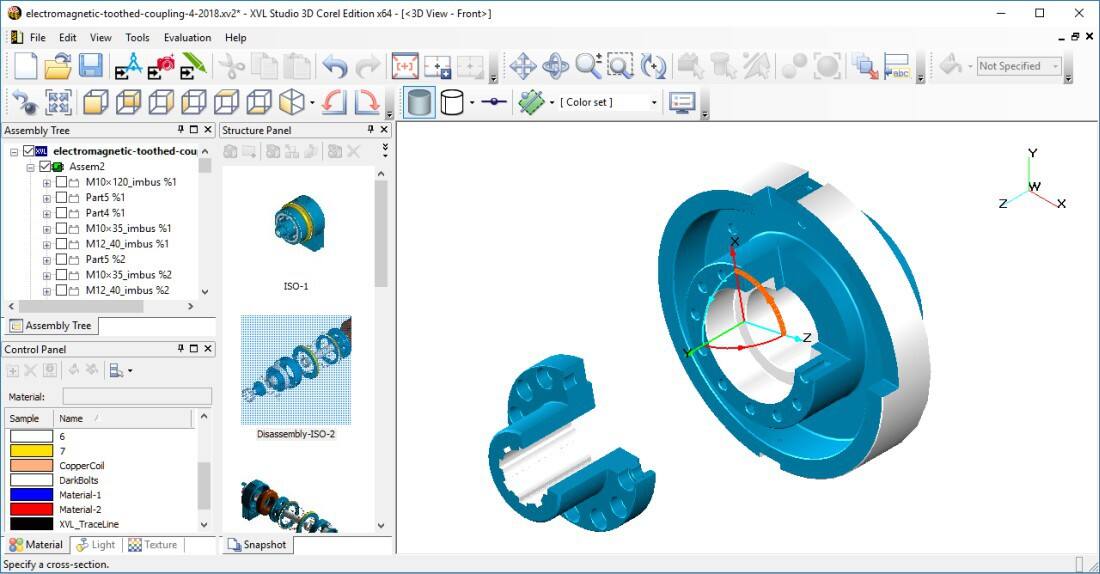Select the CopperCoil color swatch

click(x=30, y=466)
